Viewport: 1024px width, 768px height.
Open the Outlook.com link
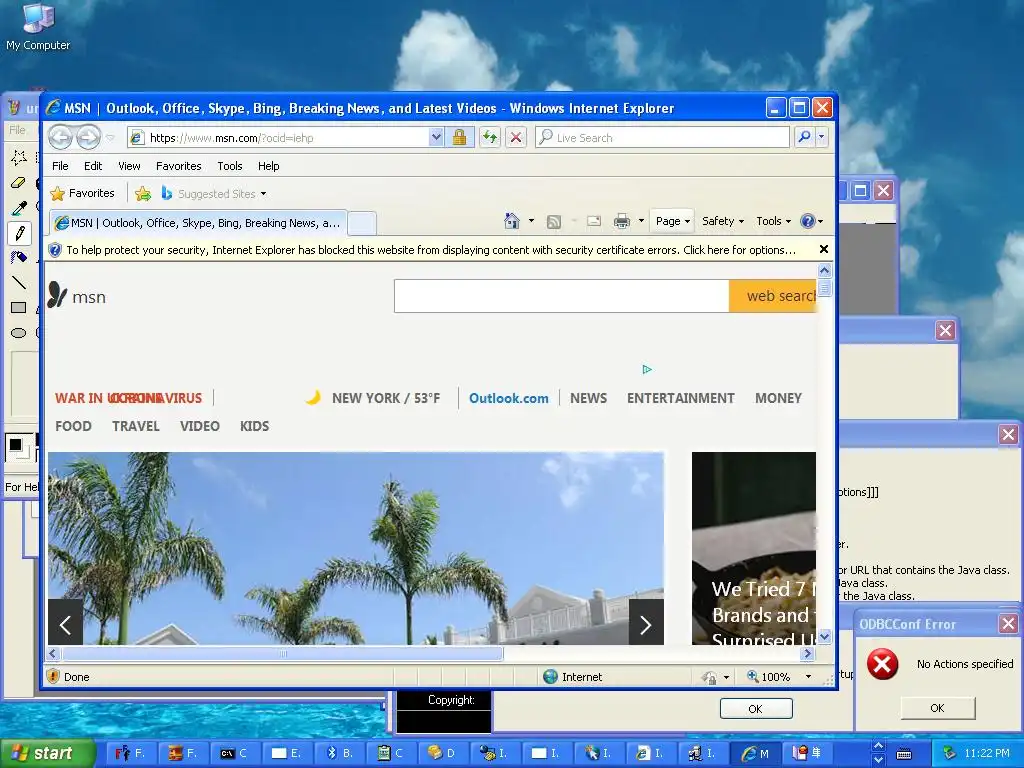click(x=509, y=398)
